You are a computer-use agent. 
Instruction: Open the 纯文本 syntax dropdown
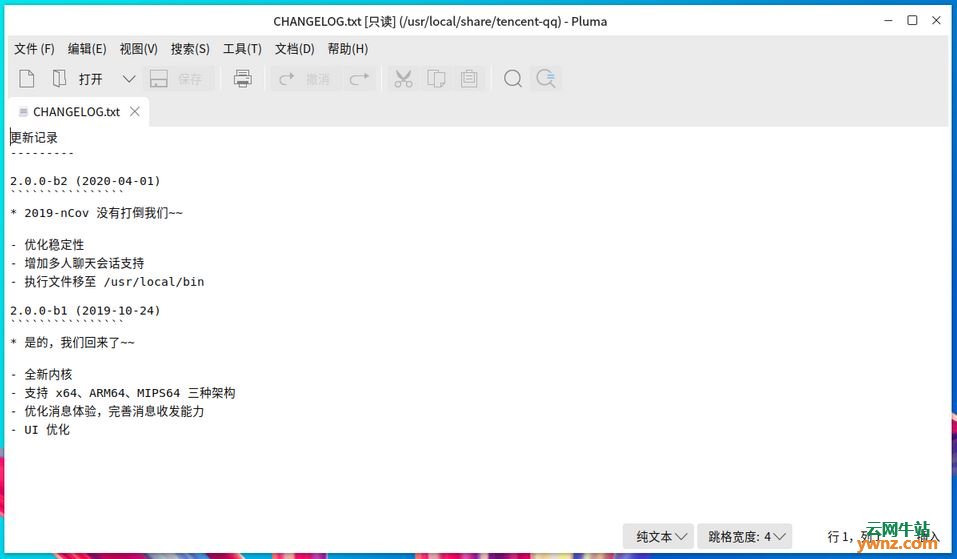pyautogui.click(x=658, y=536)
